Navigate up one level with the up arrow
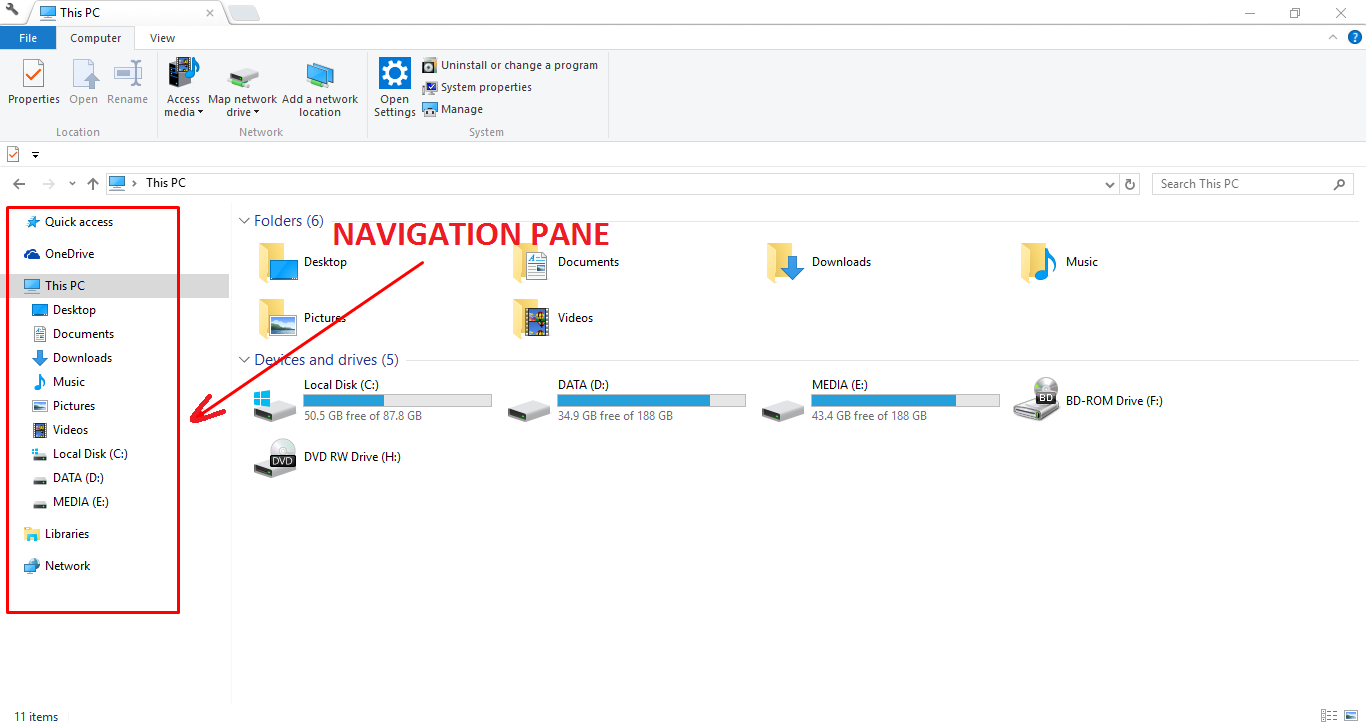This screenshot has width=1366, height=727. coord(92,183)
